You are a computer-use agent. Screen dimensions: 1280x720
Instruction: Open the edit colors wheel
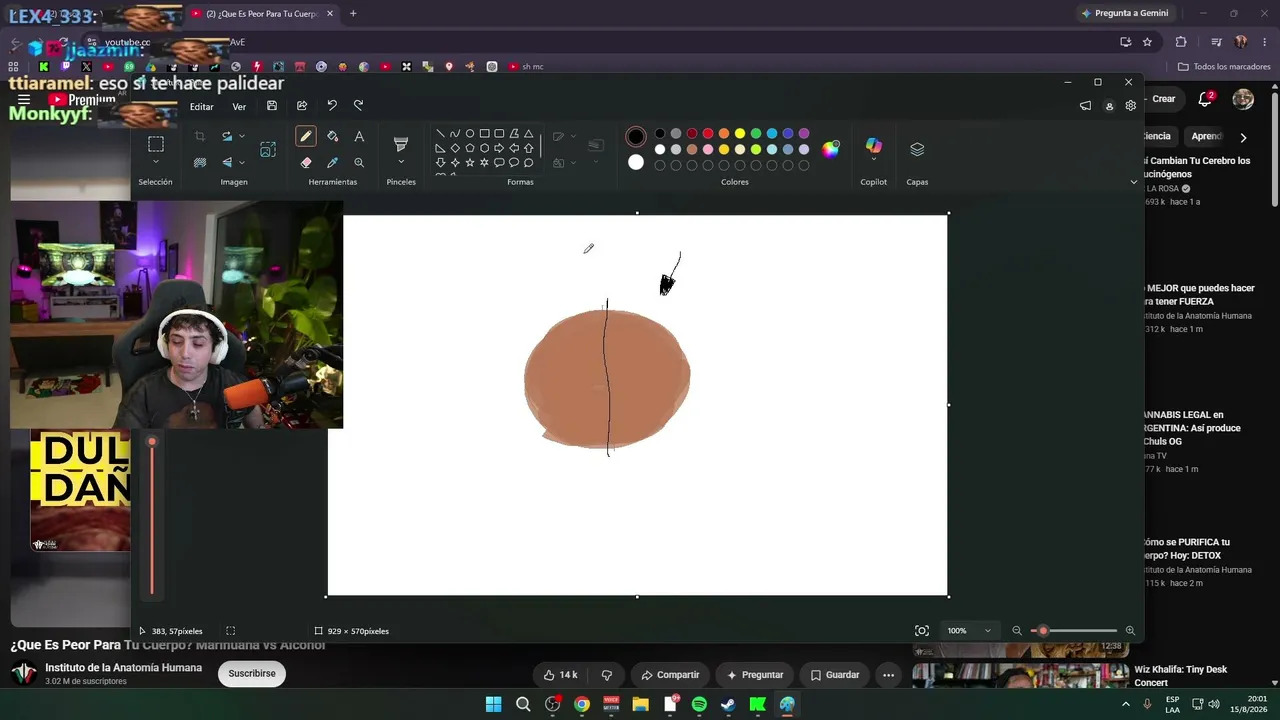831,149
